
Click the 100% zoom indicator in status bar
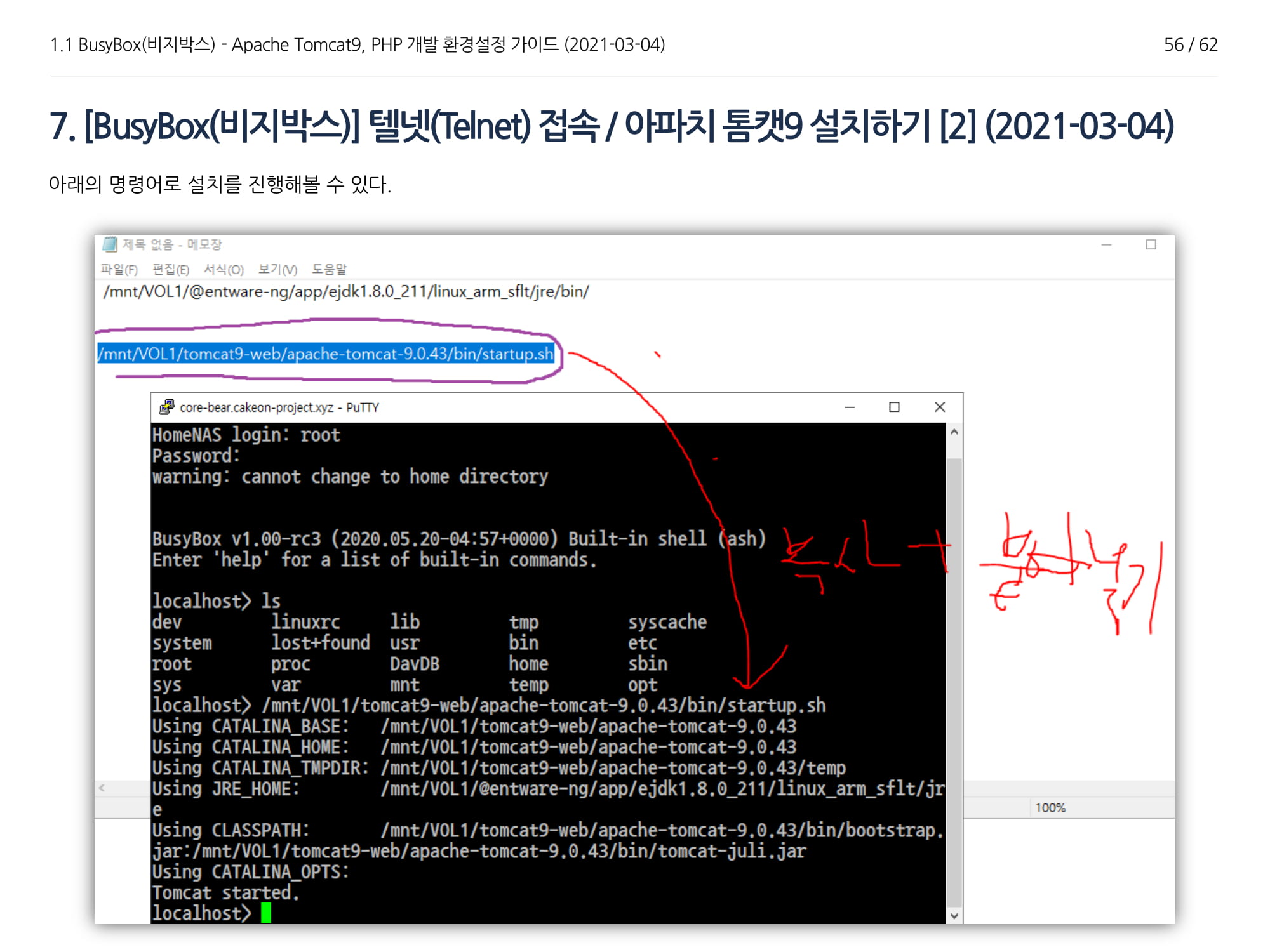coord(1050,808)
